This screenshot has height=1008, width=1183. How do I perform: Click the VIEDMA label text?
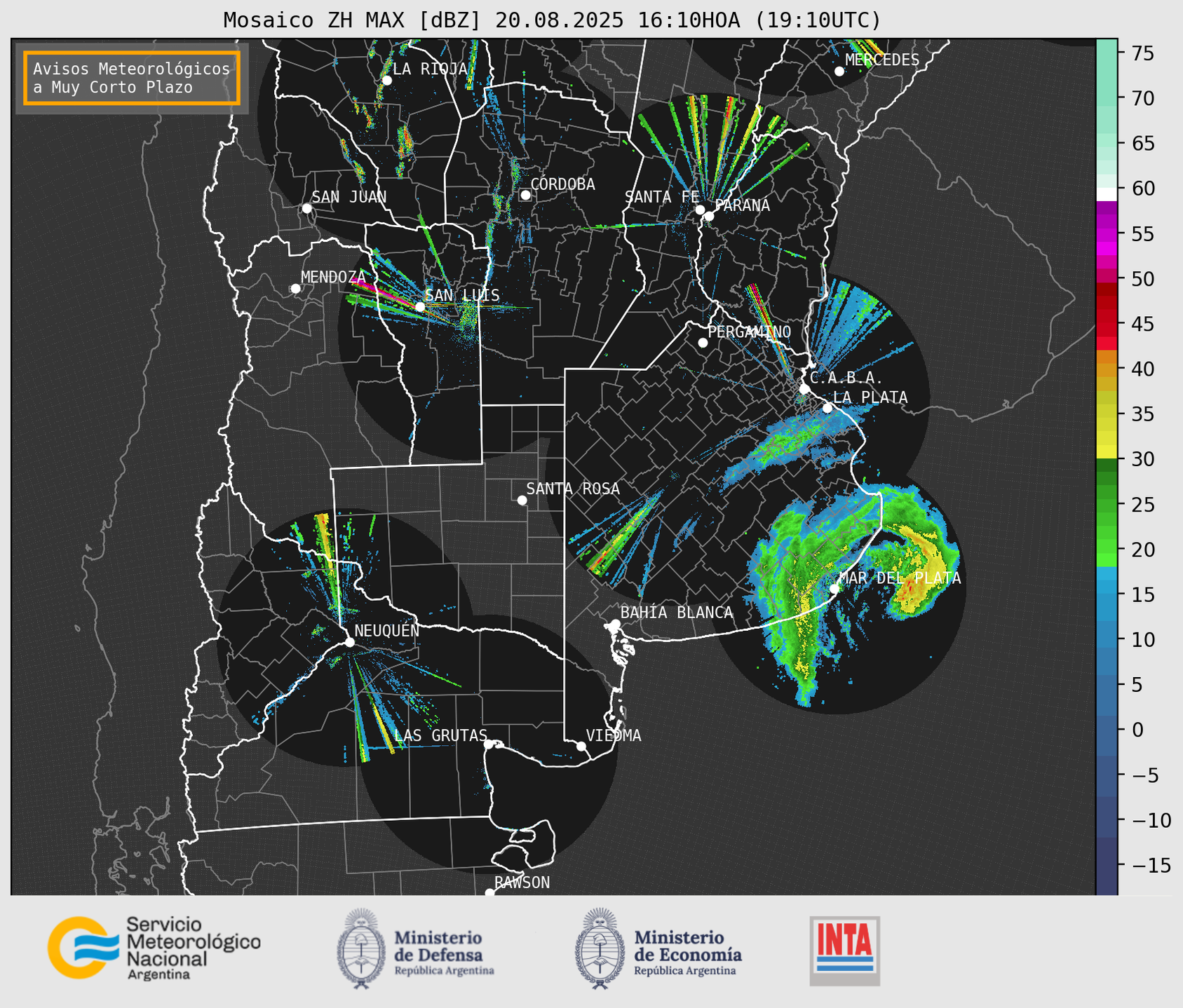pyautogui.click(x=614, y=735)
